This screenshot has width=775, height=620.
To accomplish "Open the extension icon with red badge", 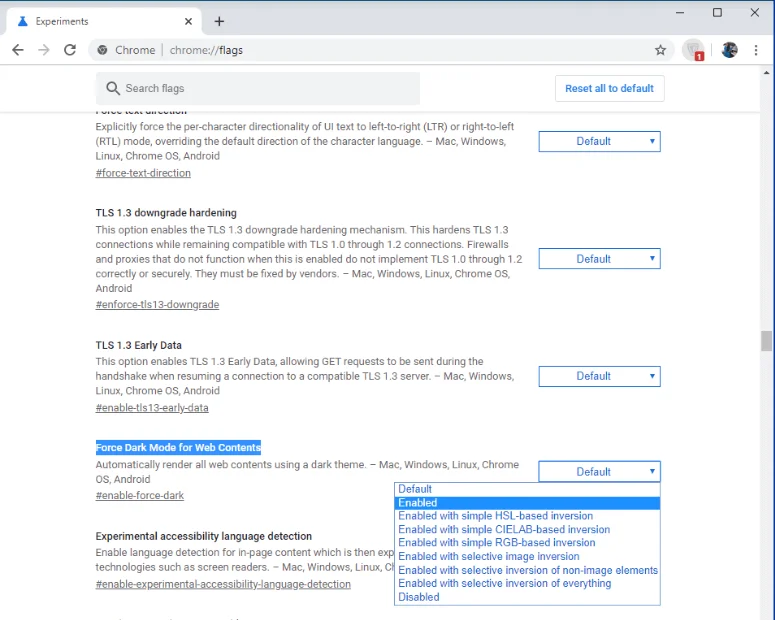I will coord(693,50).
